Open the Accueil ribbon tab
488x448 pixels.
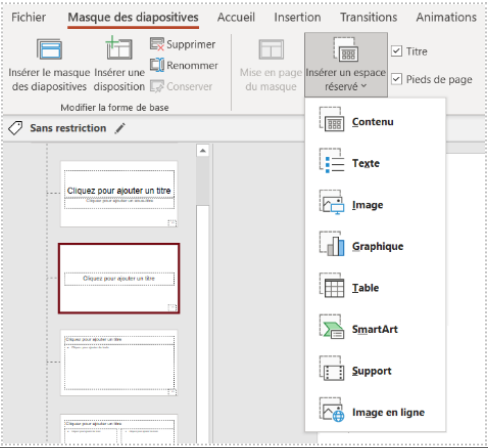point(236,17)
